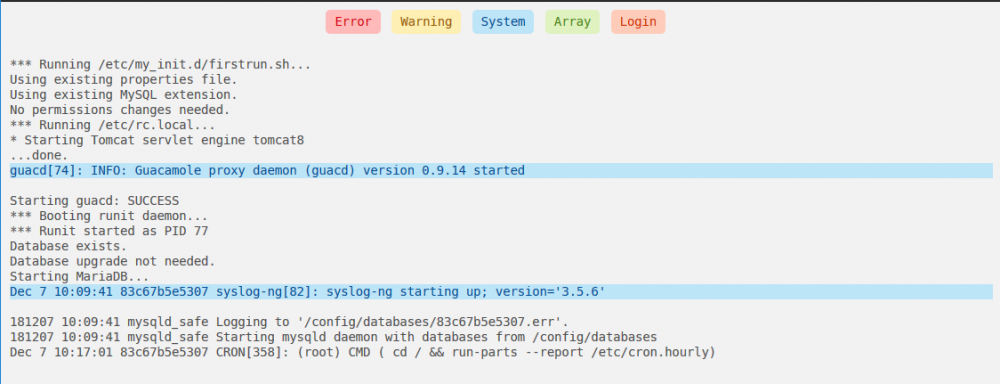Image resolution: width=1000 pixels, height=384 pixels.
Task: Click the 'Using existing properties file' line
Action: 123,79
